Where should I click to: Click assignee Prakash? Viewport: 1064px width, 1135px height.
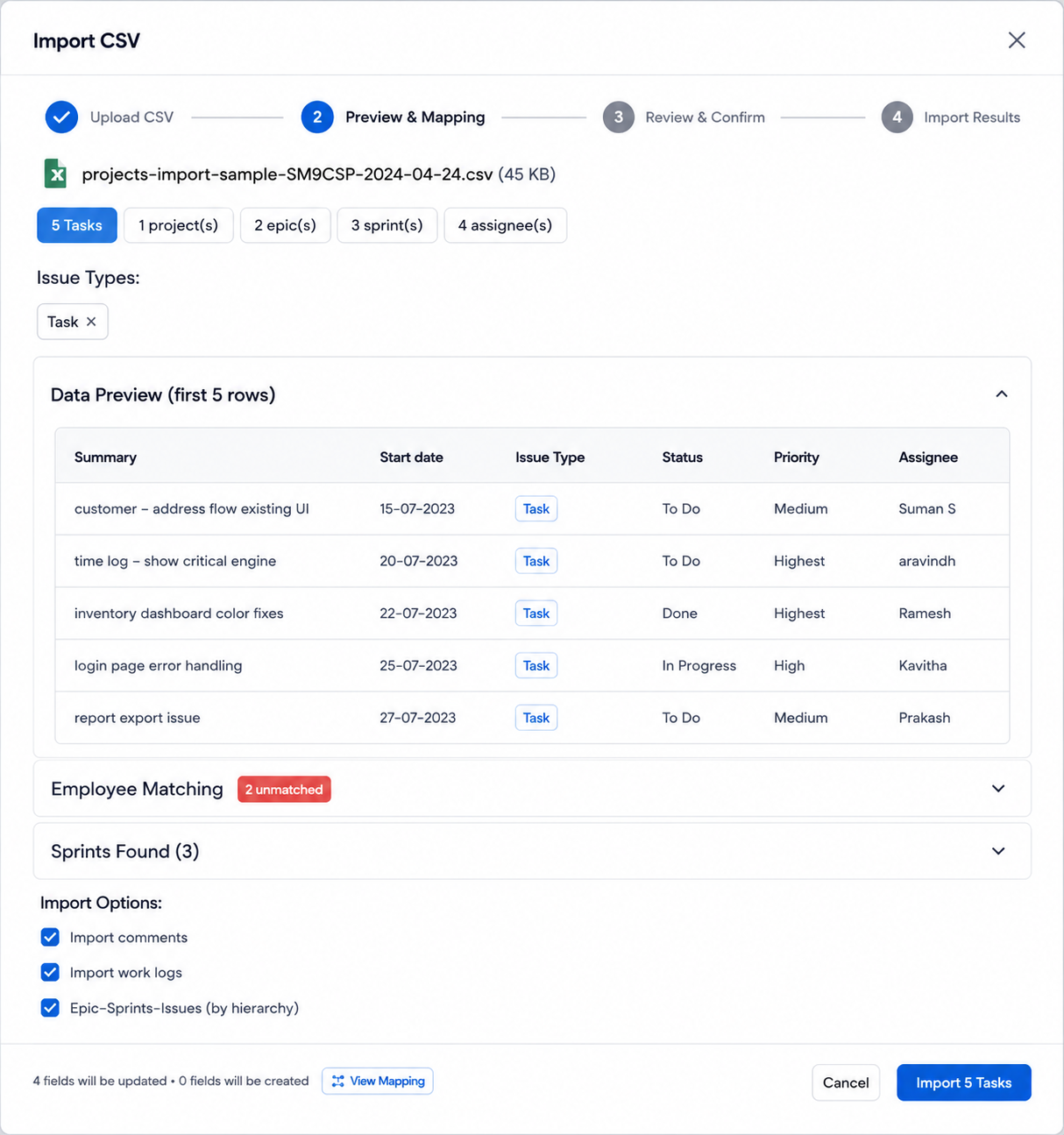(925, 718)
